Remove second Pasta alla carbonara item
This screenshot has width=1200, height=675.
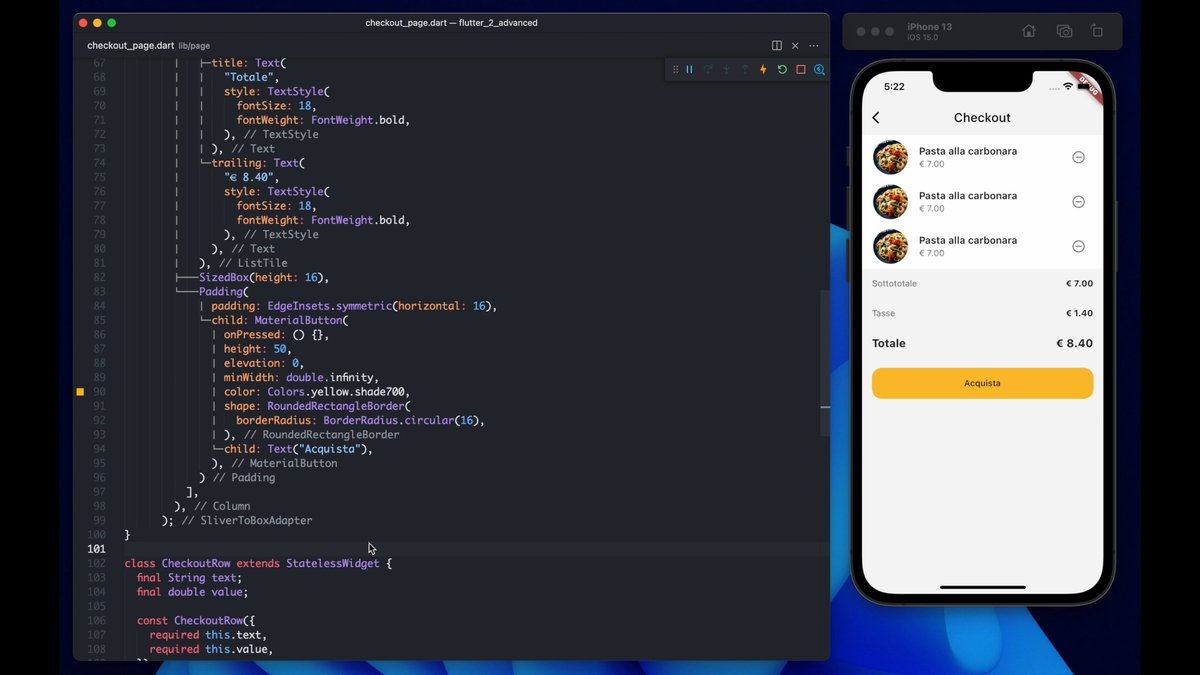click(x=1078, y=202)
